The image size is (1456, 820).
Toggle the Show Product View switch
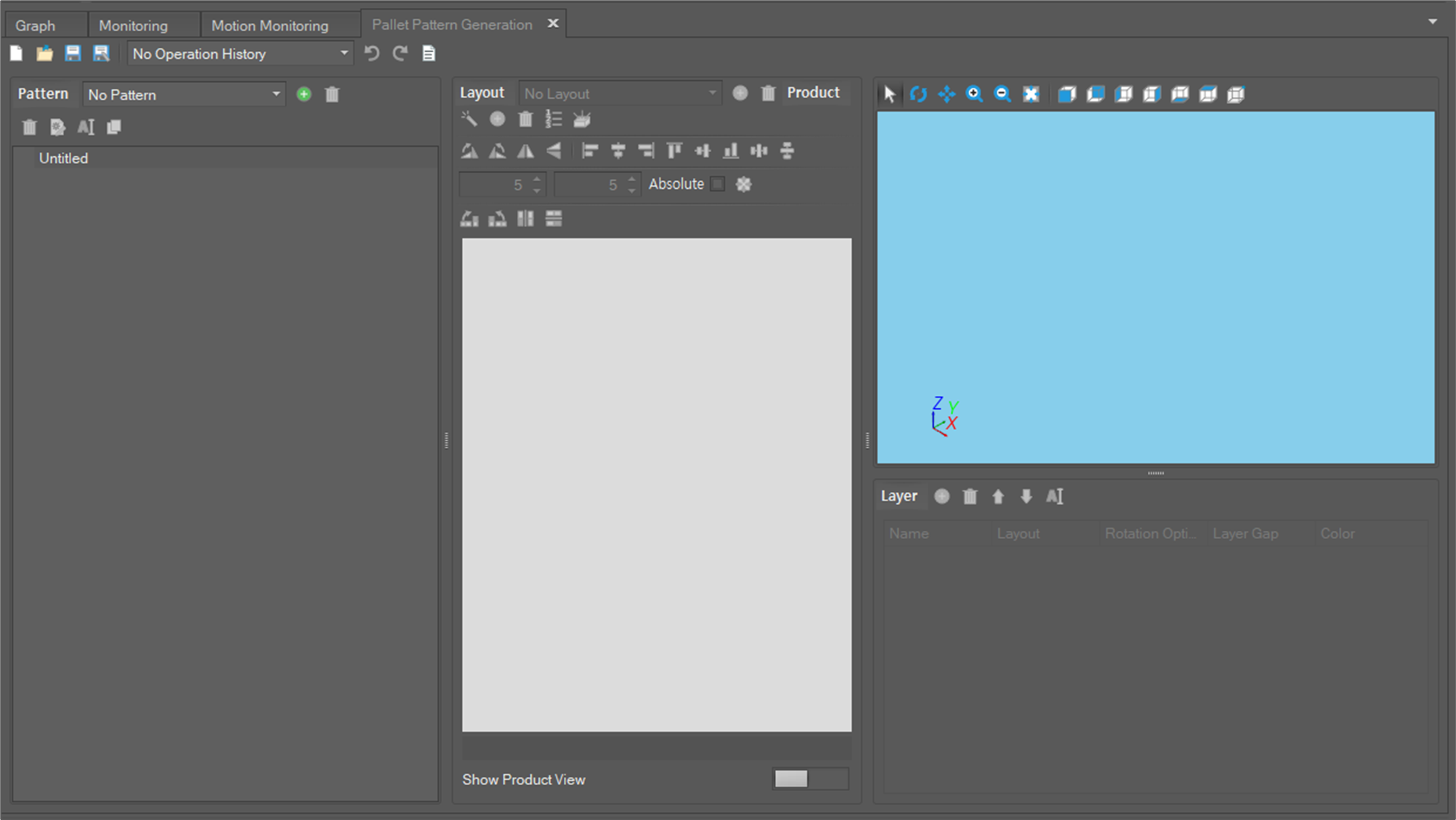809,779
